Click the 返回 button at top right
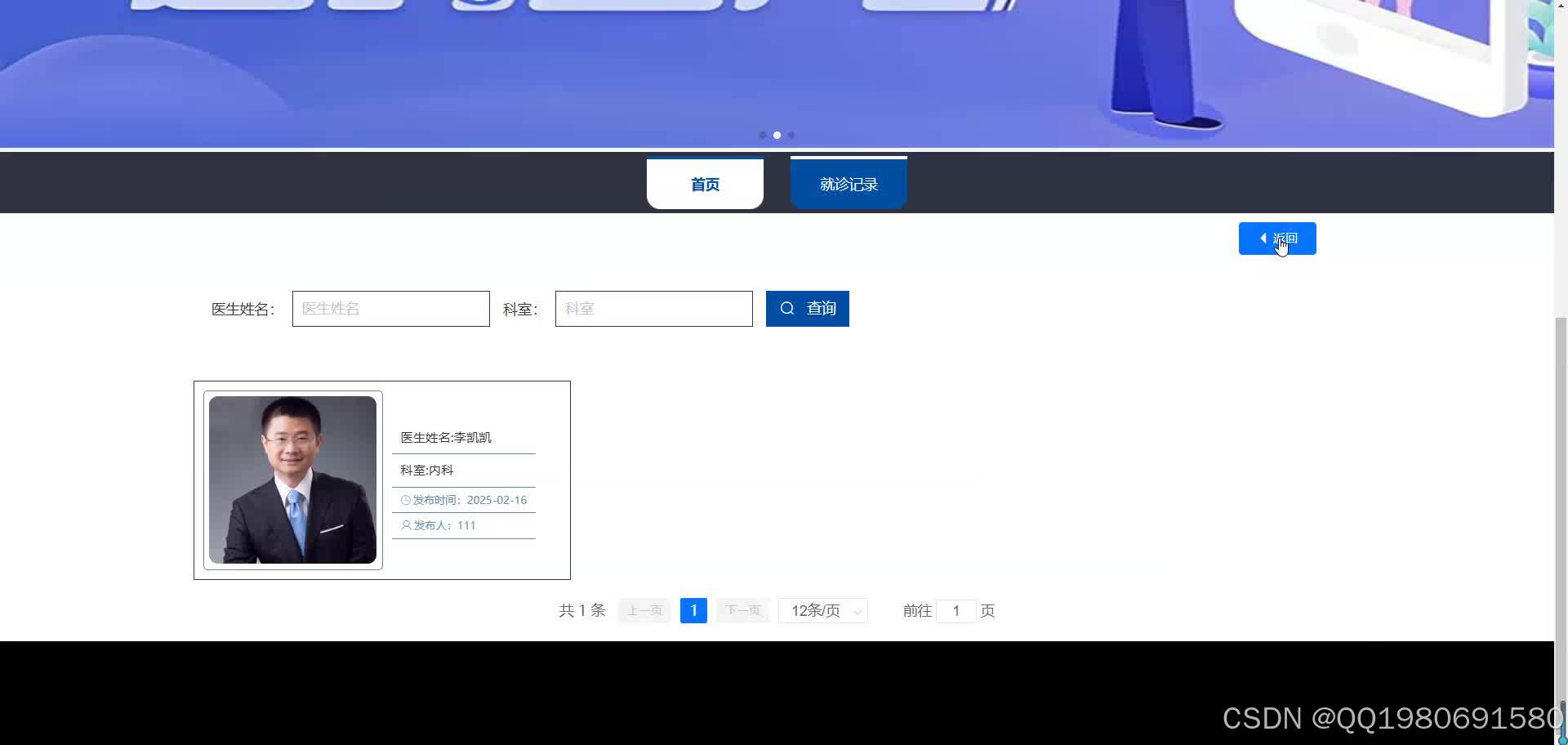 1277,238
